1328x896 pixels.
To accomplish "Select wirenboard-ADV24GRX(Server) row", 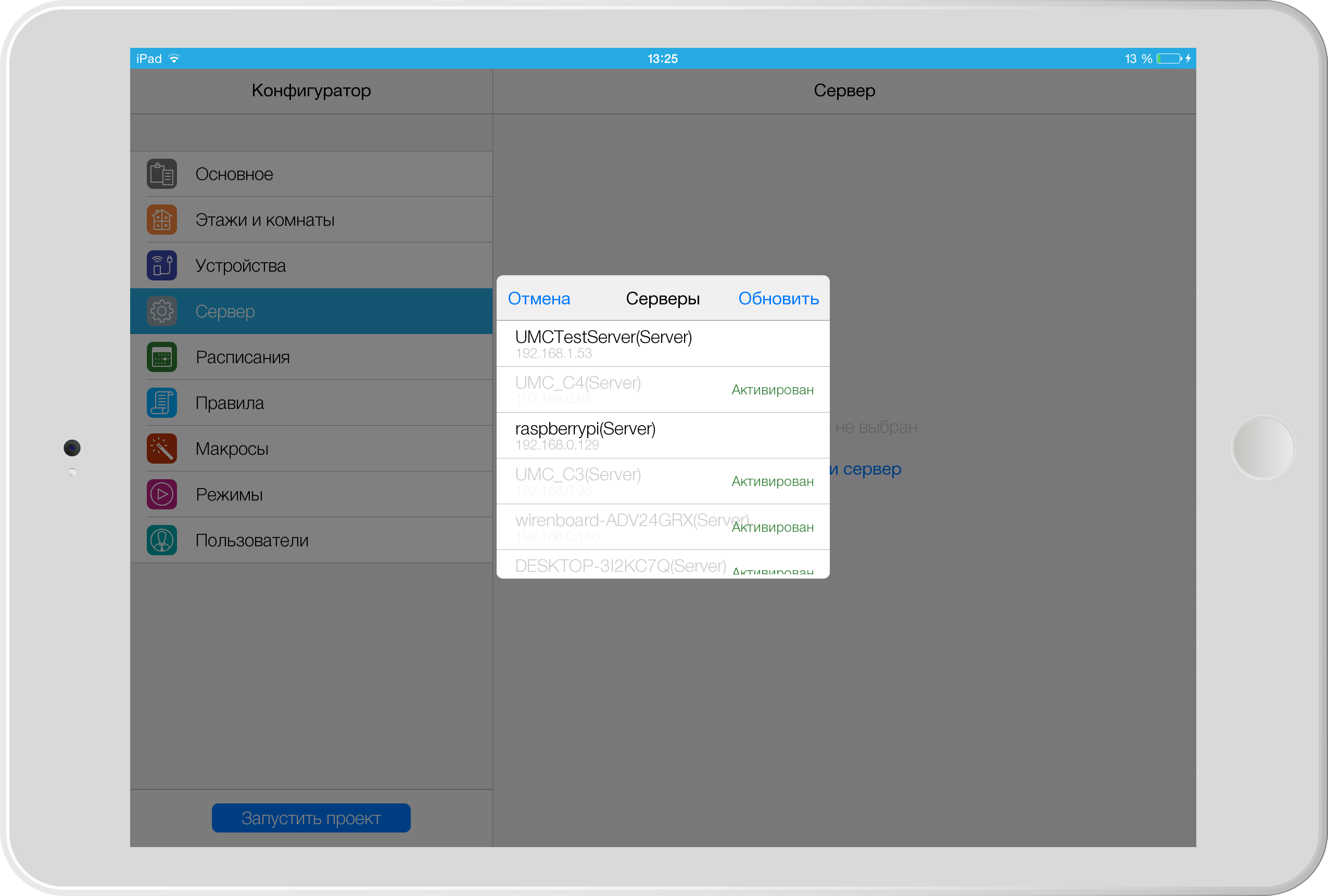I will point(663,527).
